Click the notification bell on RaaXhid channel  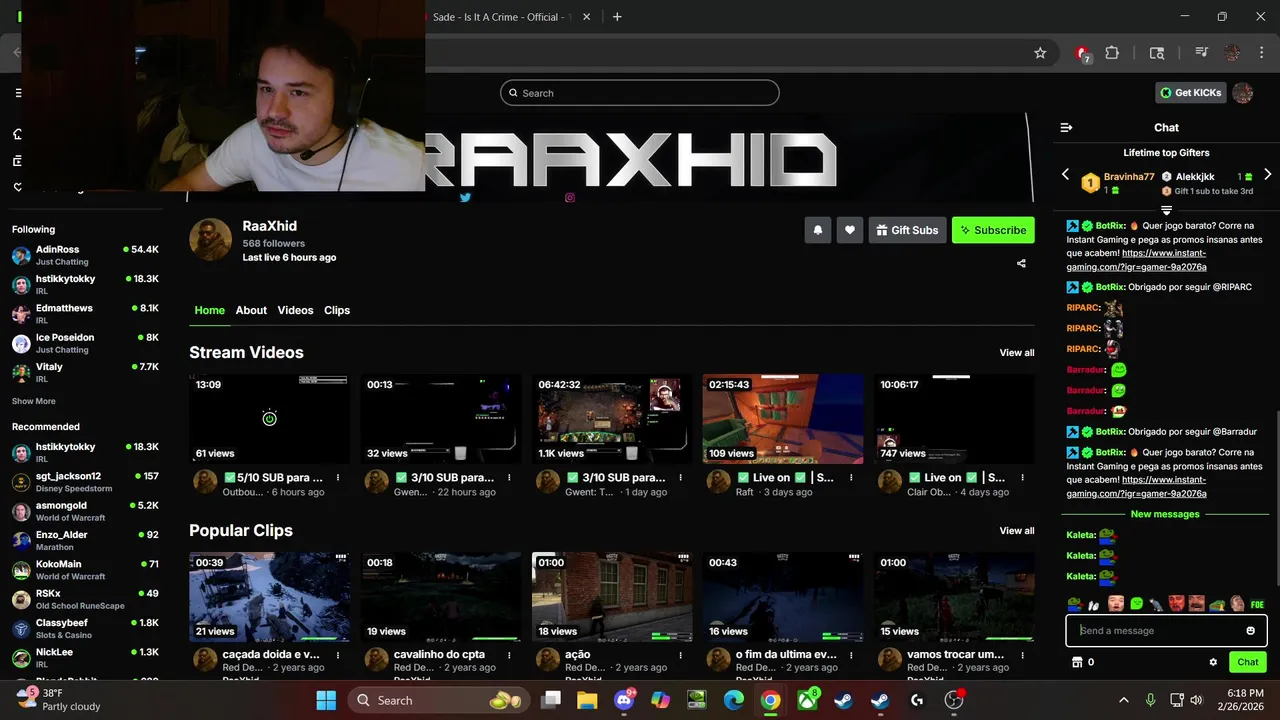817,230
